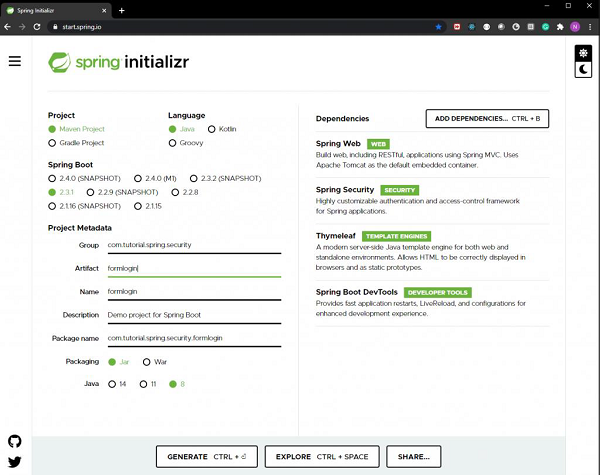Click the Package name input field
The image size is (600, 475).
coord(194,338)
